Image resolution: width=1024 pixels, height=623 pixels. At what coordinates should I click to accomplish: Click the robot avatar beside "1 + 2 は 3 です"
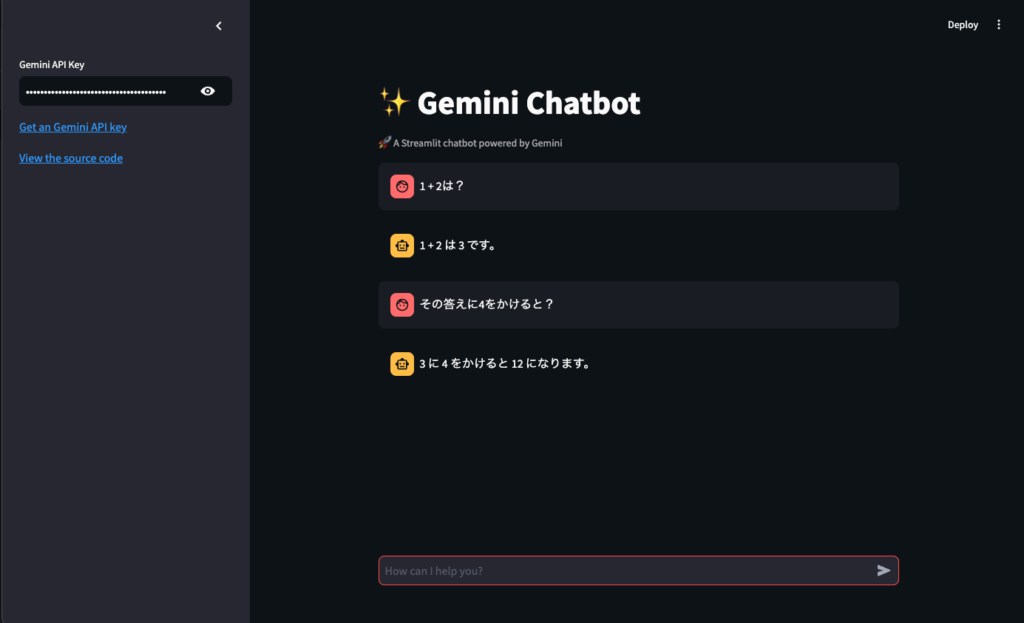click(x=402, y=245)
